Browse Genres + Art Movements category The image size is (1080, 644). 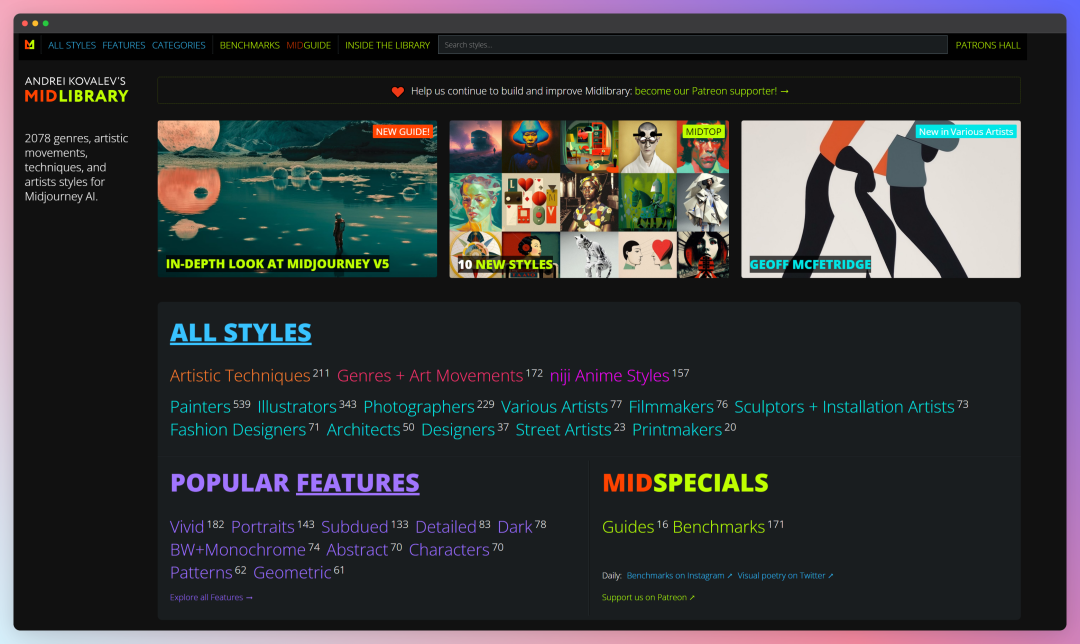(430, 375)
